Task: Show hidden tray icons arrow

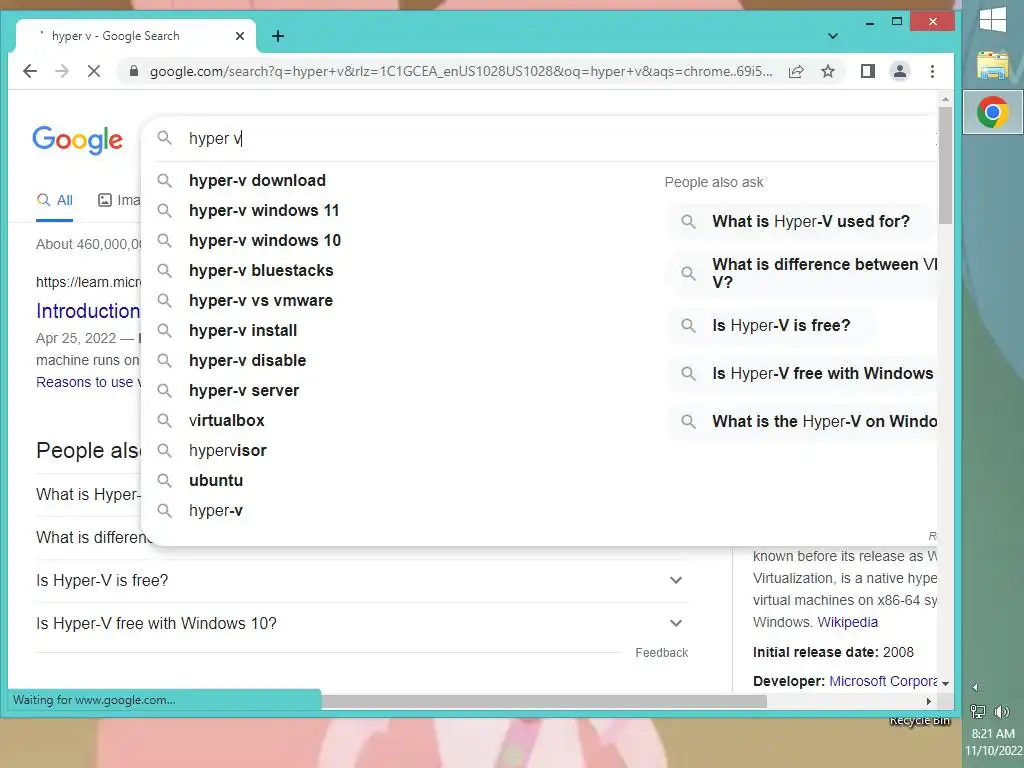Action: tap(976, 687)
